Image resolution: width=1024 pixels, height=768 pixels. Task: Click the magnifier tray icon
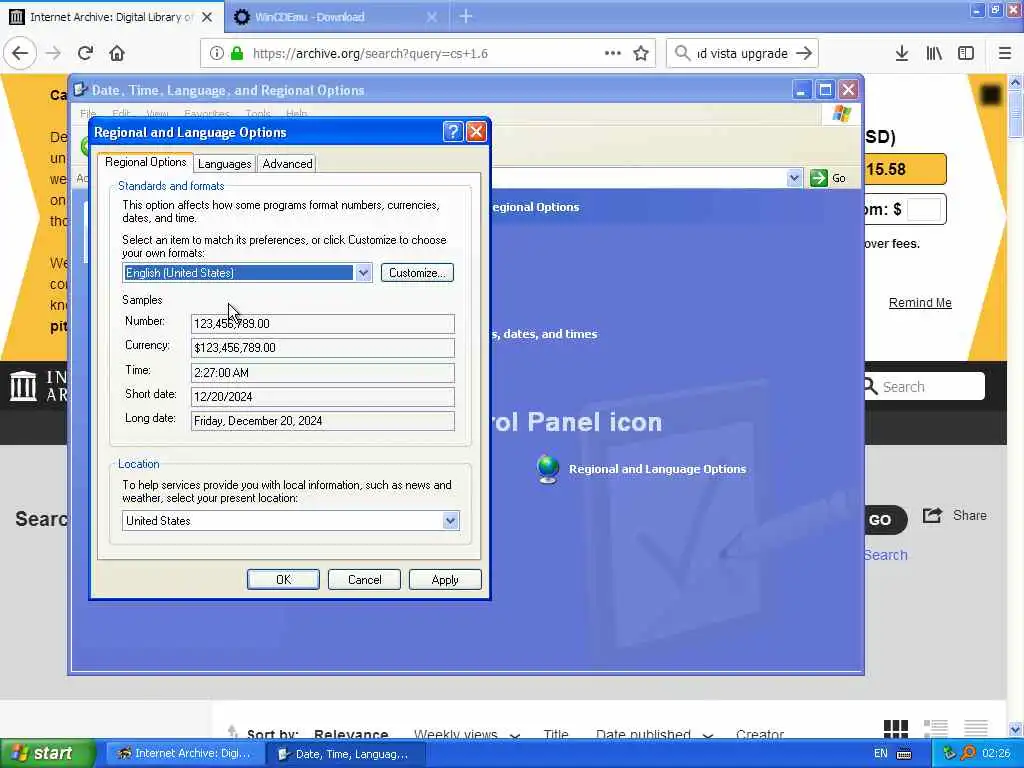point(968,754)
